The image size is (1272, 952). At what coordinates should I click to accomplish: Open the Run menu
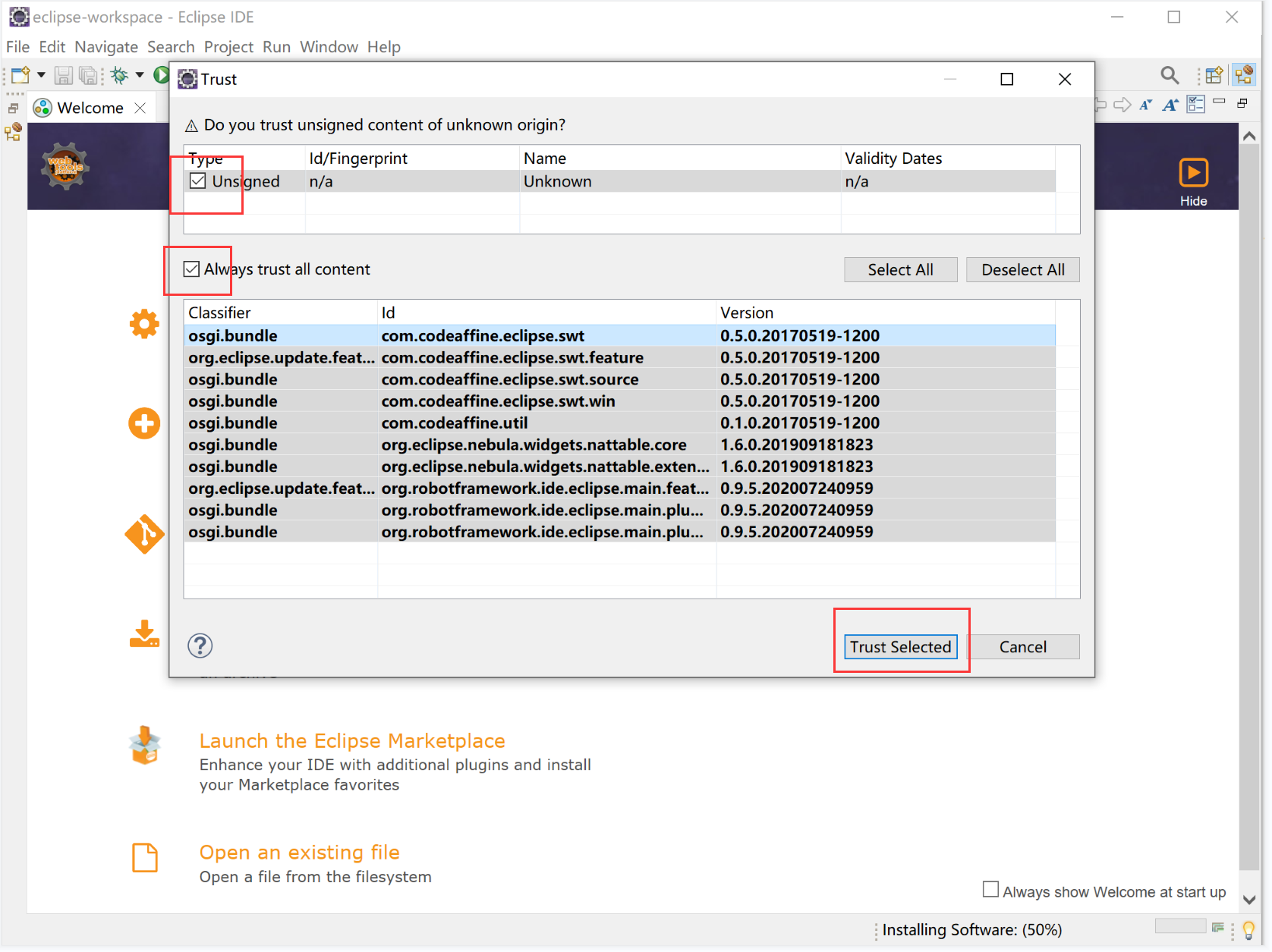277,47
